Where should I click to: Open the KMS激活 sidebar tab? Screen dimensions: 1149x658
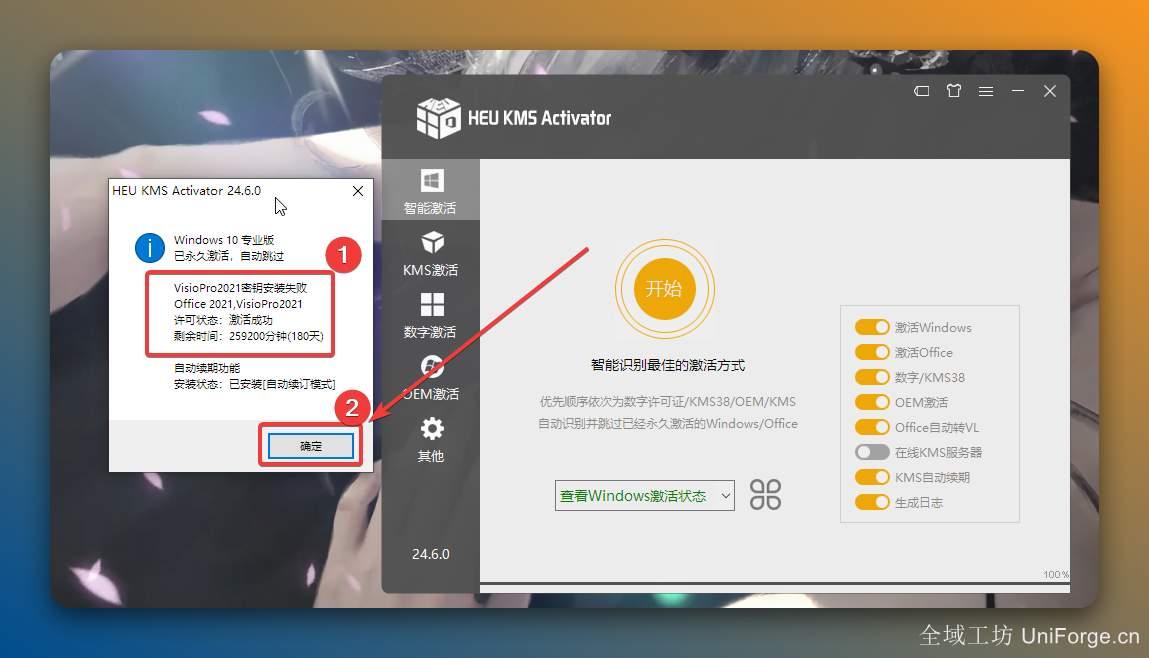coord(431,253)
